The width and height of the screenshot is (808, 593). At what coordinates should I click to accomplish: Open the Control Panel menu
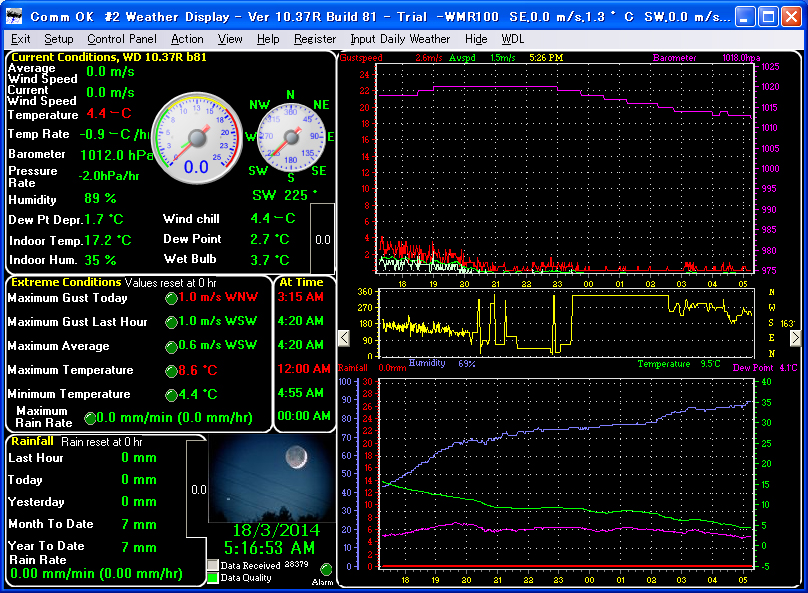coord(122,39)
